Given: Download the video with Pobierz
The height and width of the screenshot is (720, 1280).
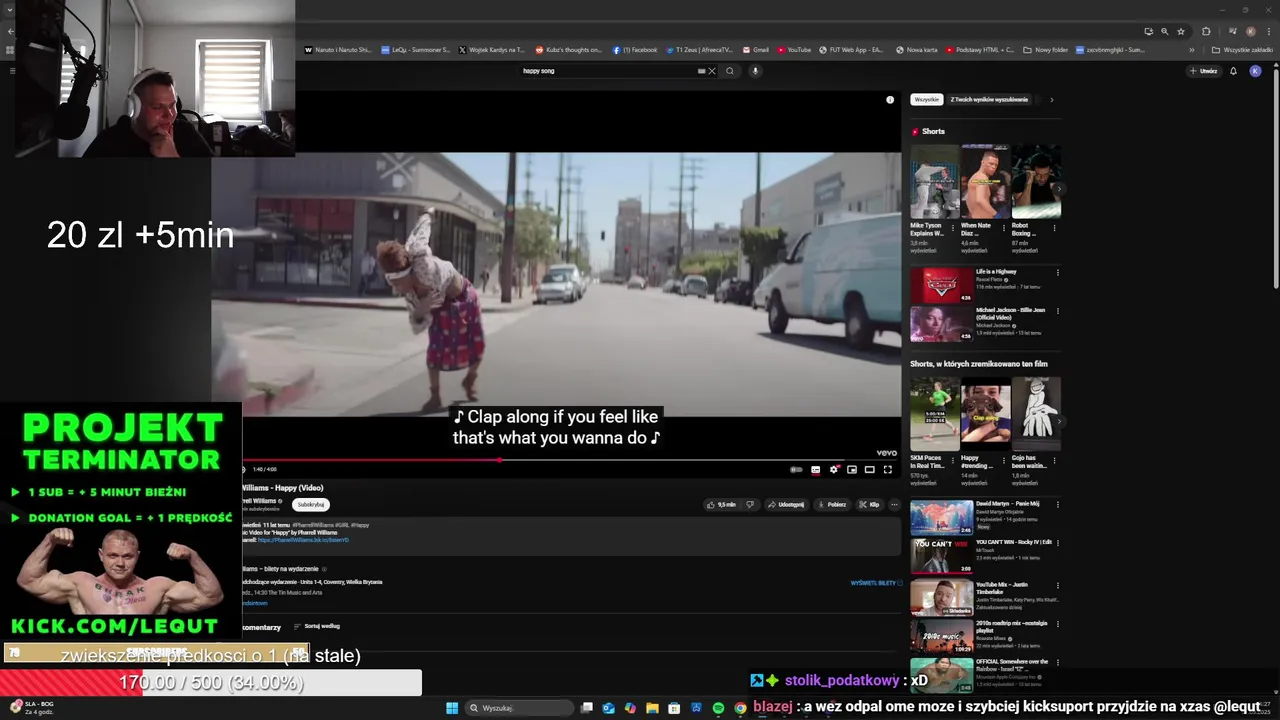Looking at the screenshot, I should pyautogui.click(x=832, y=505).
